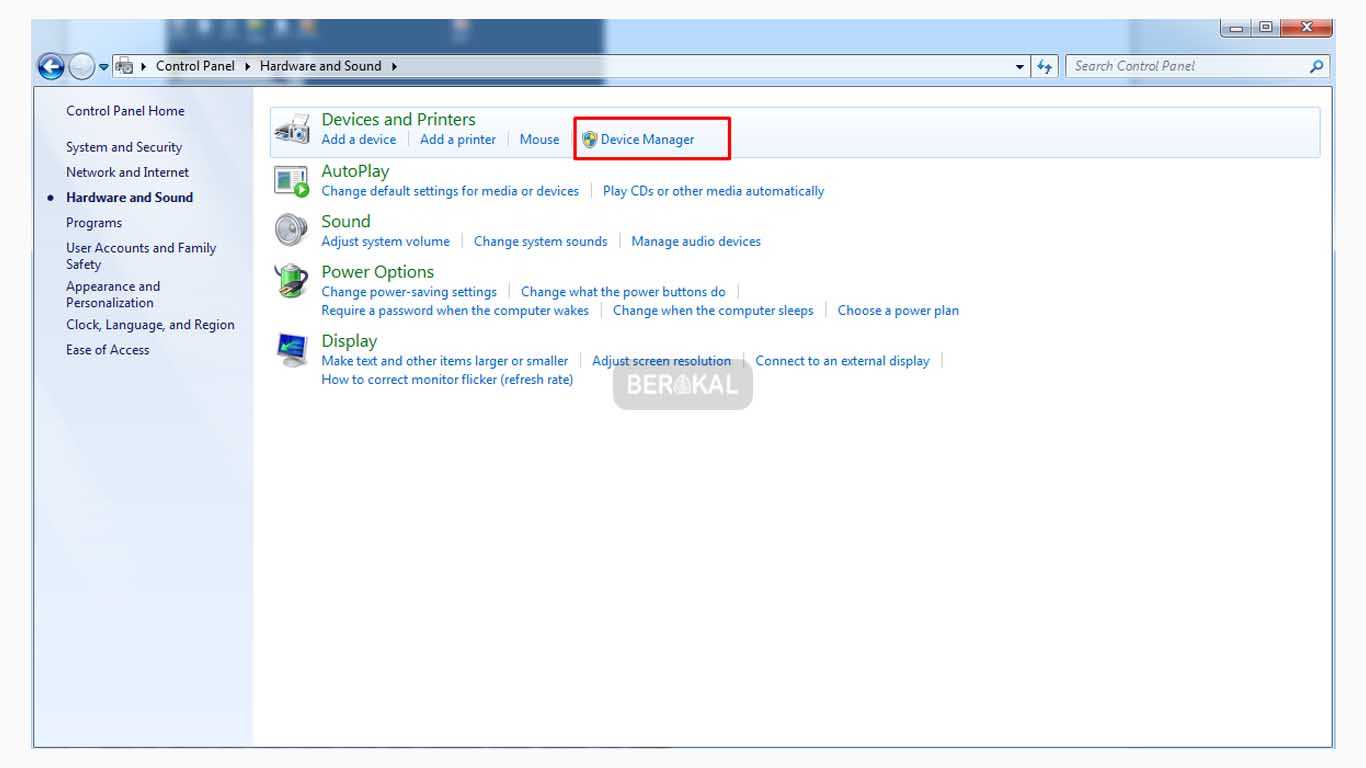The image size is (1366, 768).
Task: Open the Display heading
Action: click(349, 341)
